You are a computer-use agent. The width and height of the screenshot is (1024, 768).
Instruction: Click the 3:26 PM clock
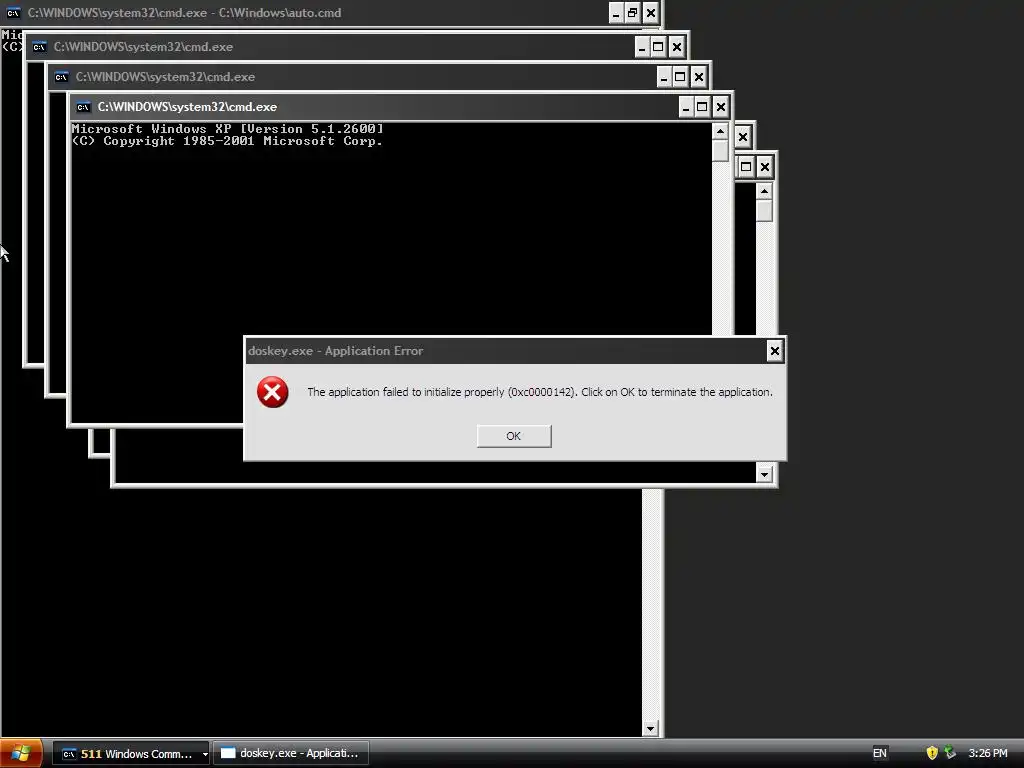987,754
